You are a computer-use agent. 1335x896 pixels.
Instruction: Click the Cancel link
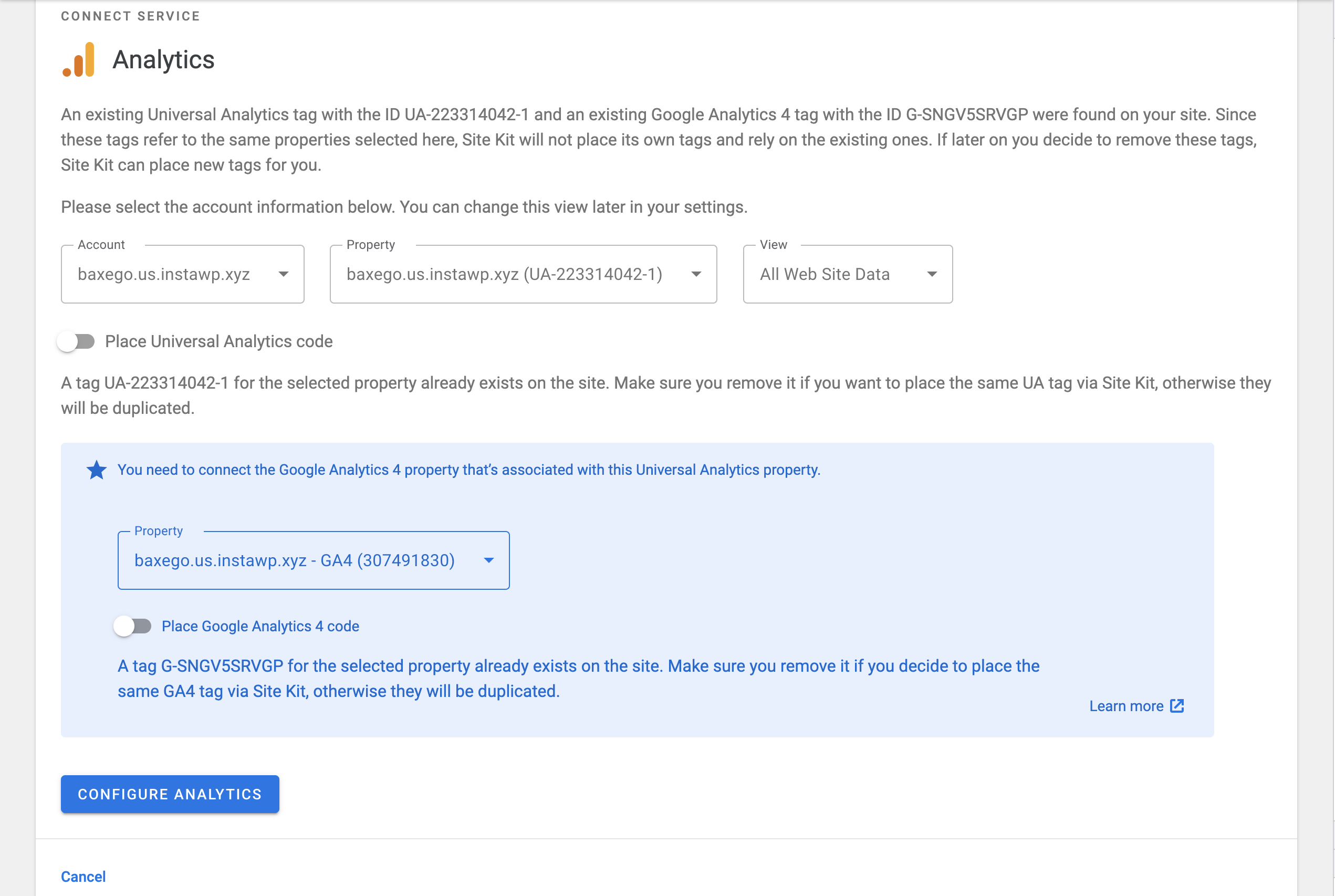point(84,877)
